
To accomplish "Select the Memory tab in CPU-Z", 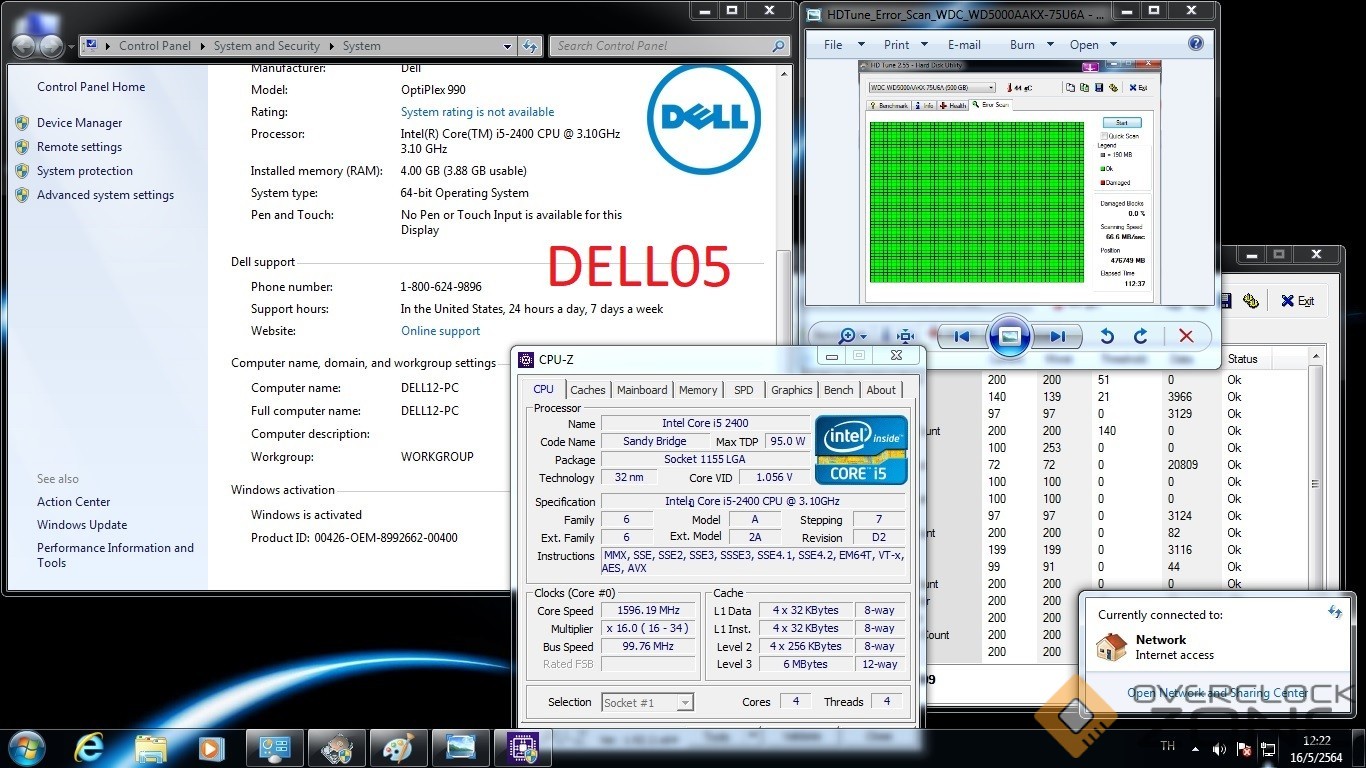I will [x=698, y=390].
